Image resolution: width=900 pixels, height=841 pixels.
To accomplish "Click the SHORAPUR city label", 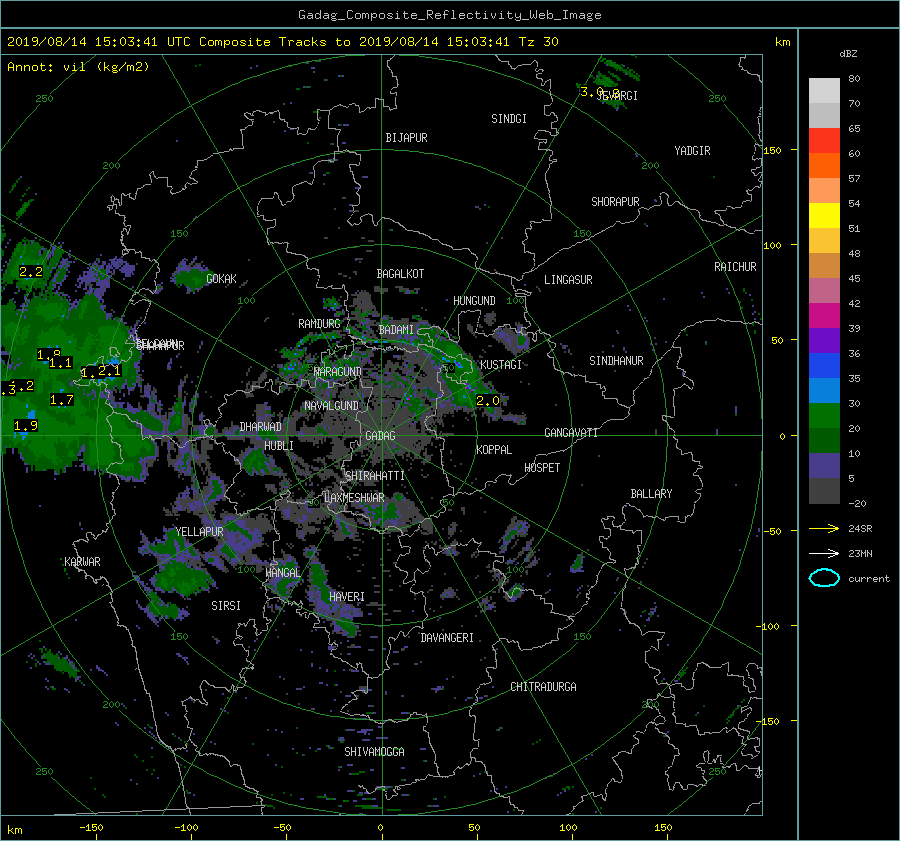I will 615,202.
